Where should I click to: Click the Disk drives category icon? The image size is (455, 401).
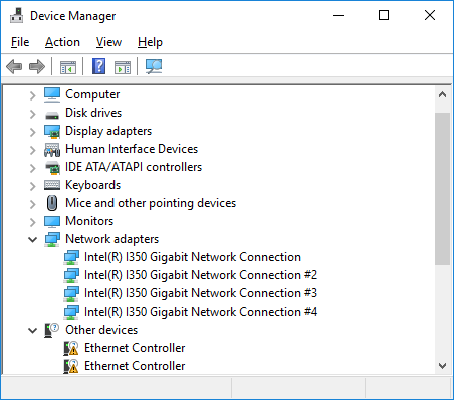point(52,115)
